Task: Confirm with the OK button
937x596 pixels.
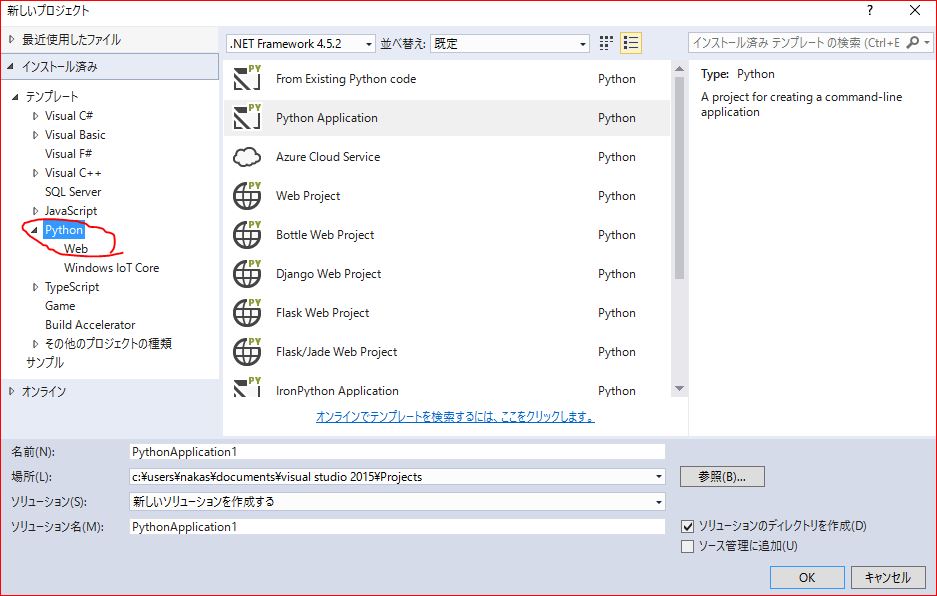Action: pyautogui.click(x=807, y=577)
